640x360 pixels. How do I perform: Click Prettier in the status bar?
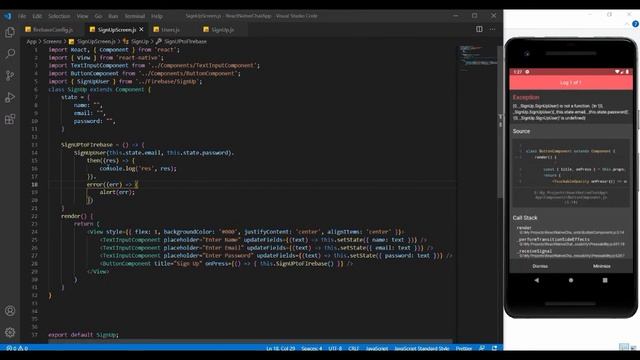(x=464, y=348)
